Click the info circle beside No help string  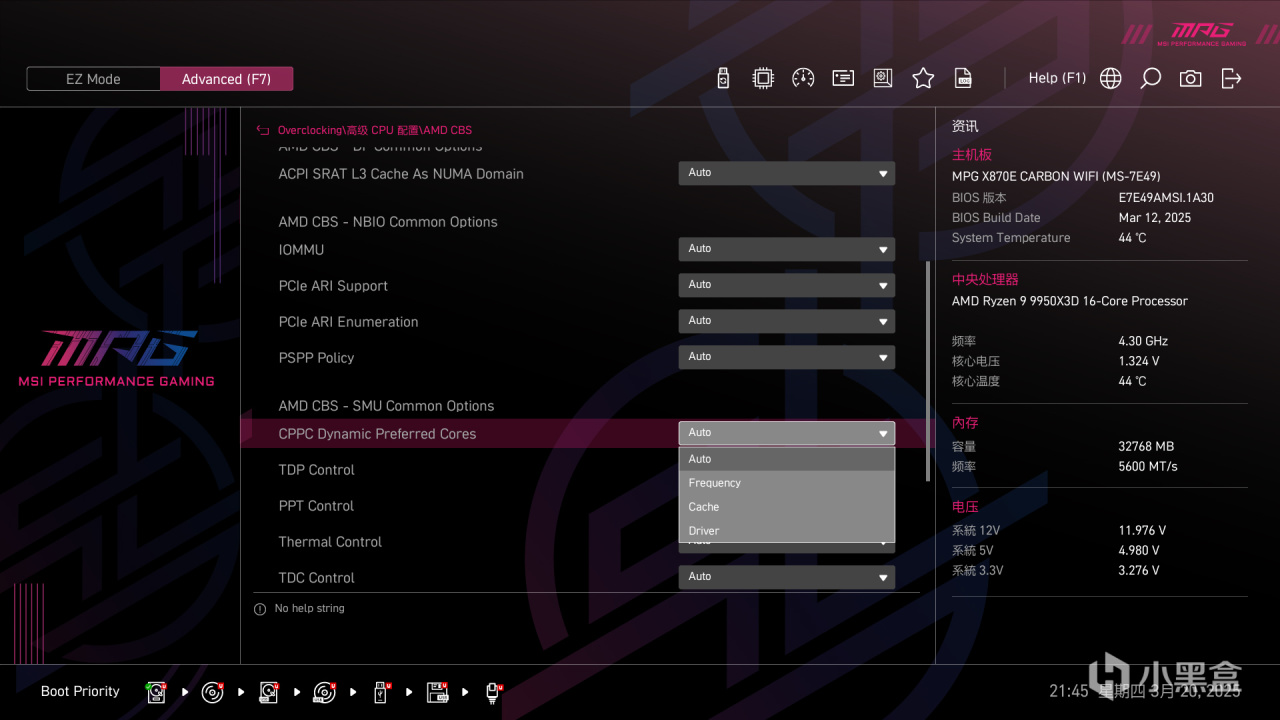point(260,609)
